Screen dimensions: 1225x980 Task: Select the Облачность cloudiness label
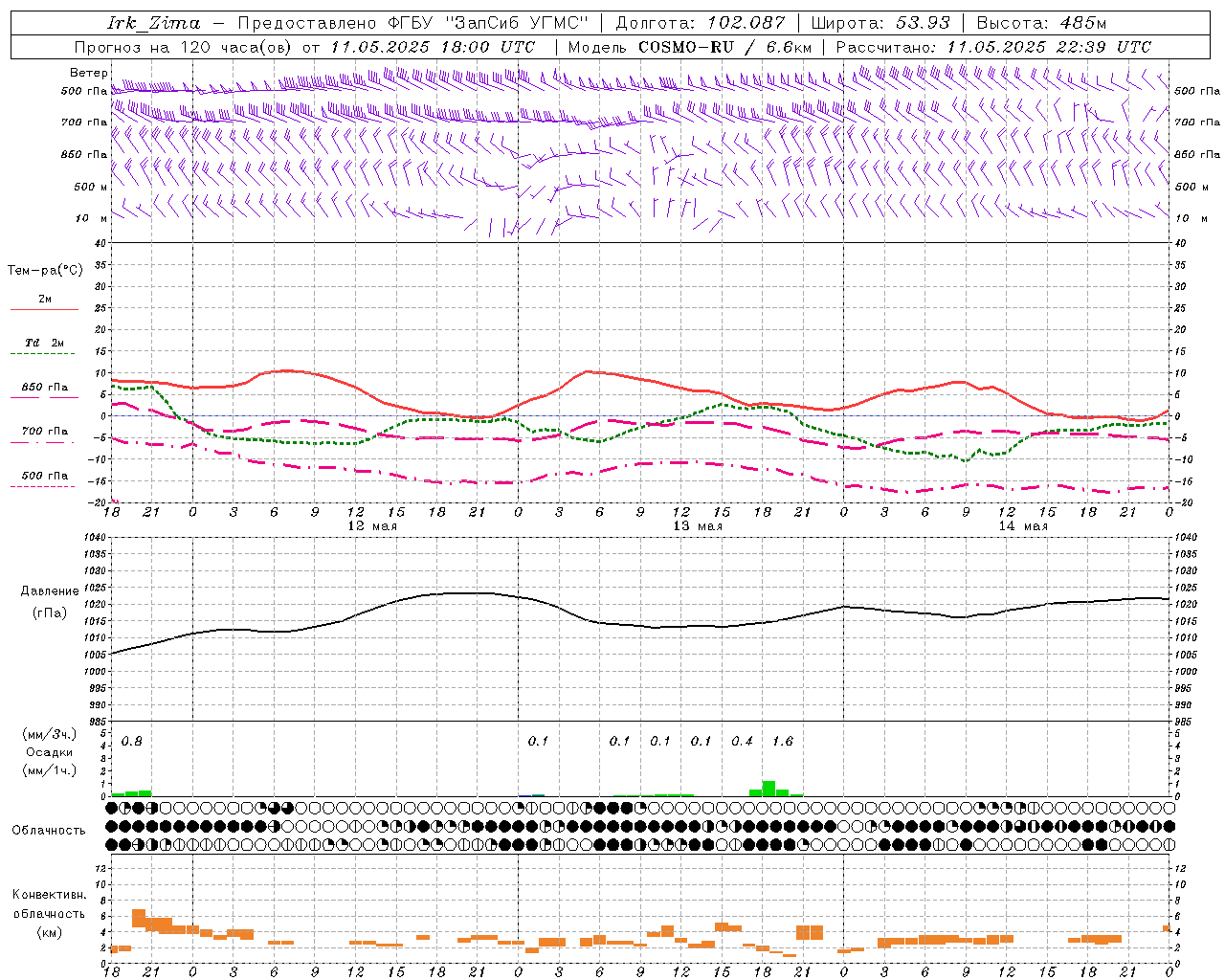(x=49, y=831)
